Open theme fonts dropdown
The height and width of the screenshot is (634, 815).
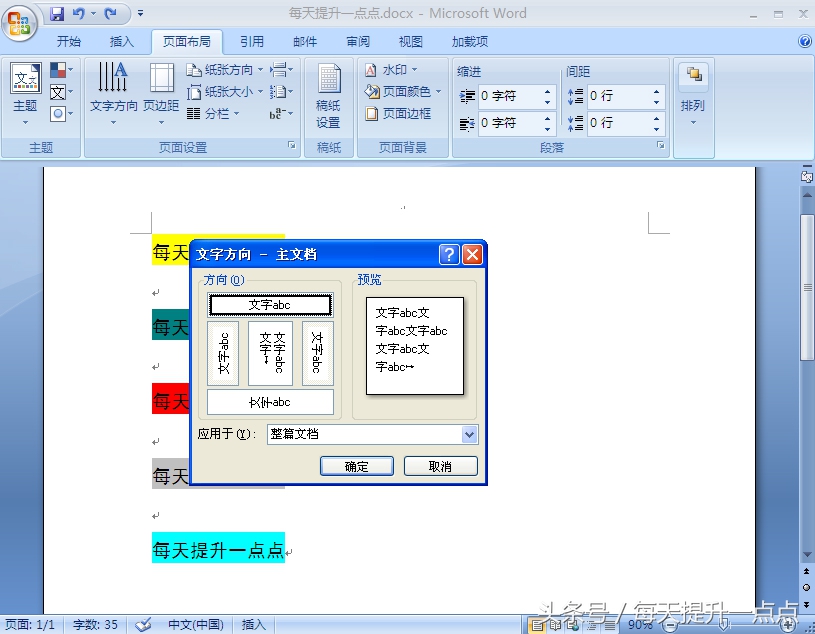click(x=61, y=92)
